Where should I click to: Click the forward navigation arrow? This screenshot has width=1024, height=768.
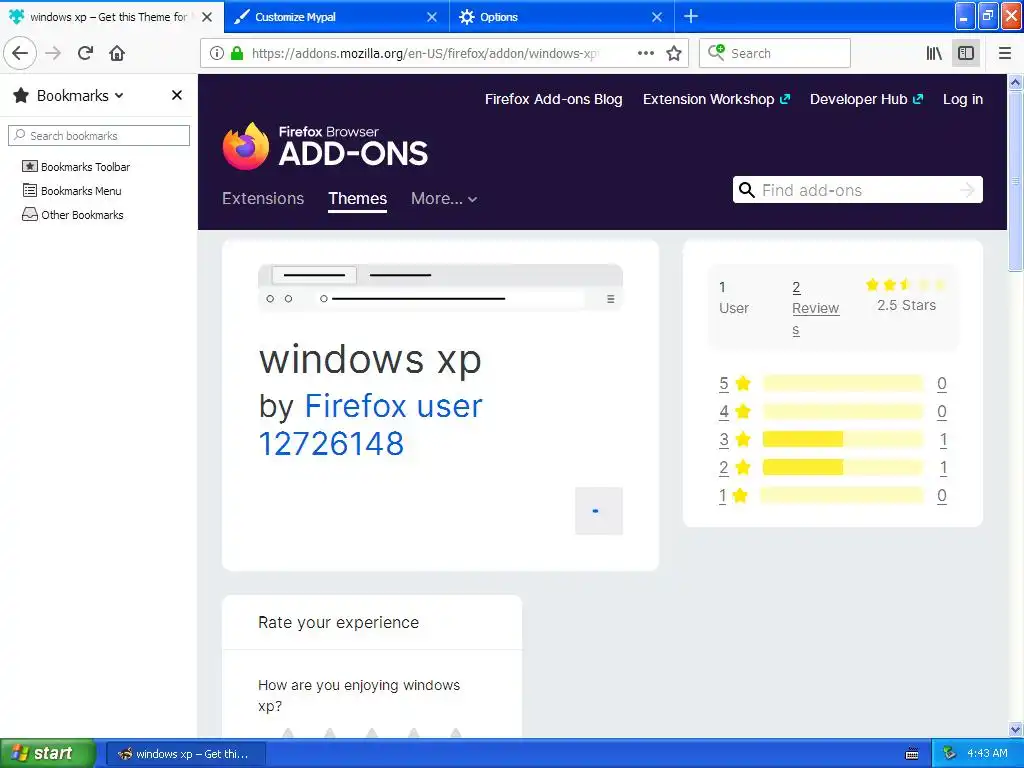[53, 53]
